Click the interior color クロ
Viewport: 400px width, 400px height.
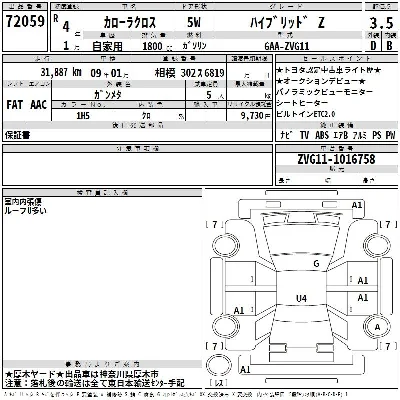coord(146,116)
